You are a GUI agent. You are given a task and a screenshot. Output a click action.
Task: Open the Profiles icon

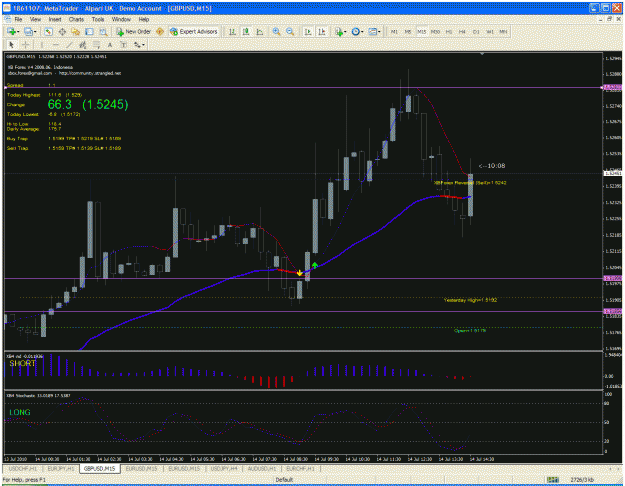coord(28,31)
